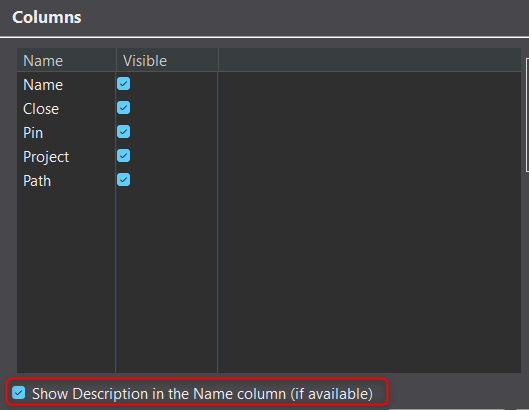
Task: Click the 'Show Description in the Name column' label text
Action: [x=202, y=393]
